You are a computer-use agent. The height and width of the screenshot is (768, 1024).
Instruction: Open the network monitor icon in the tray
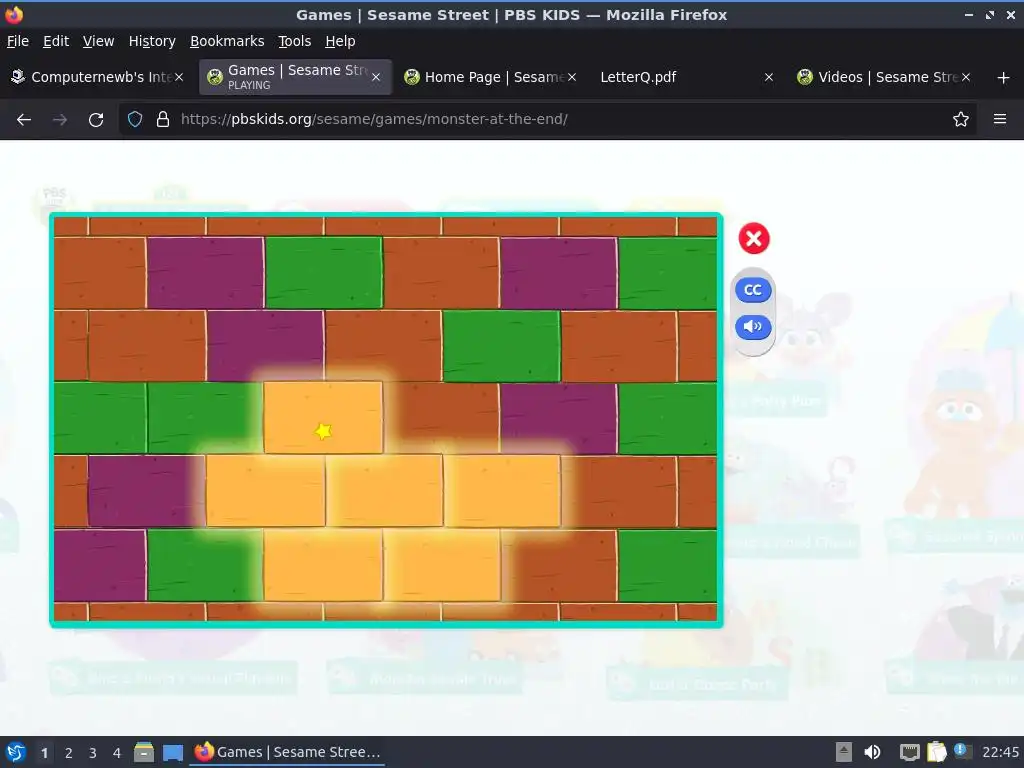[x=909, y=752]
